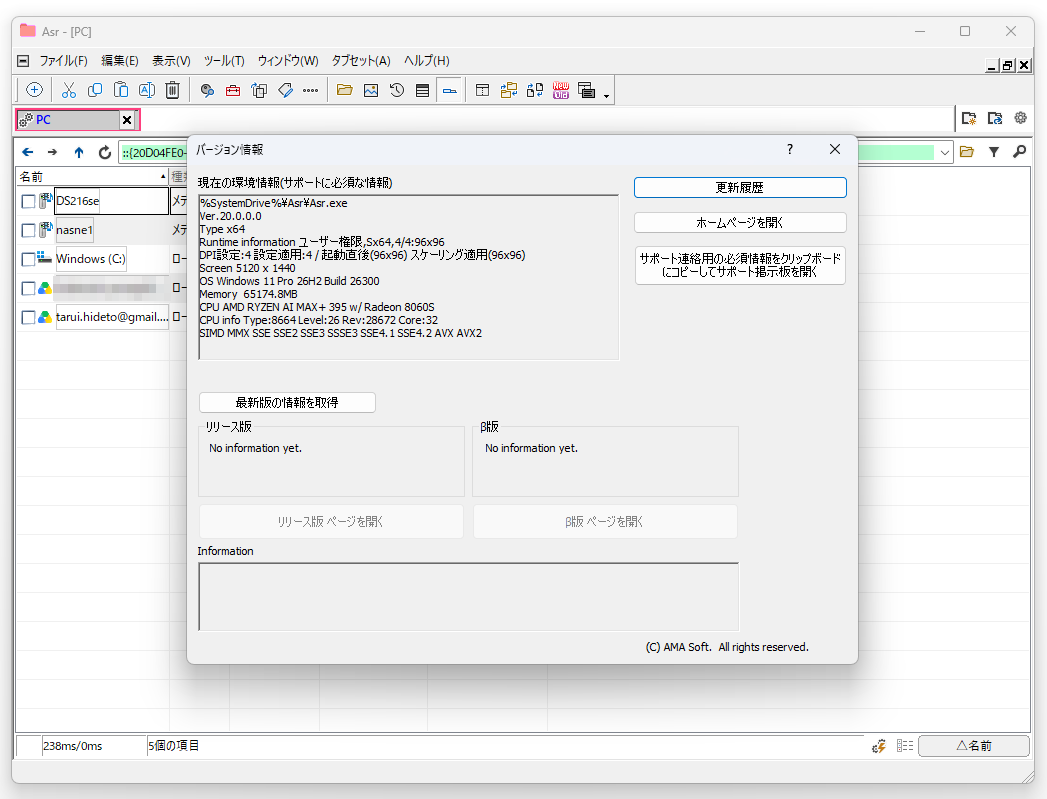Screen dimensions: 1047x799
Task: Click the list view status bar icon
Action: (x=905, y=746)
